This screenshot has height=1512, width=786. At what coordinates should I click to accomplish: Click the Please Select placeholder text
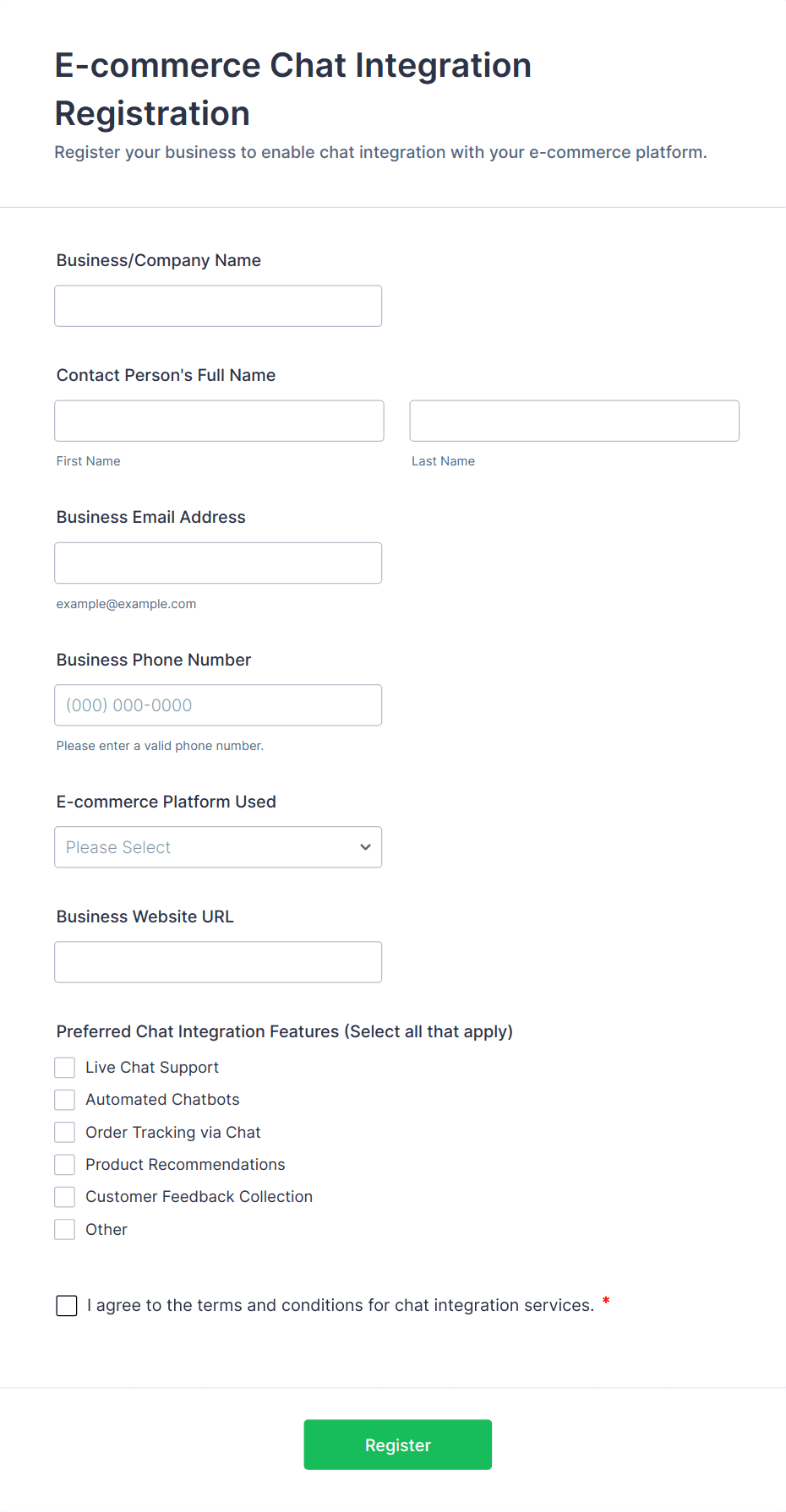point(118,847)
